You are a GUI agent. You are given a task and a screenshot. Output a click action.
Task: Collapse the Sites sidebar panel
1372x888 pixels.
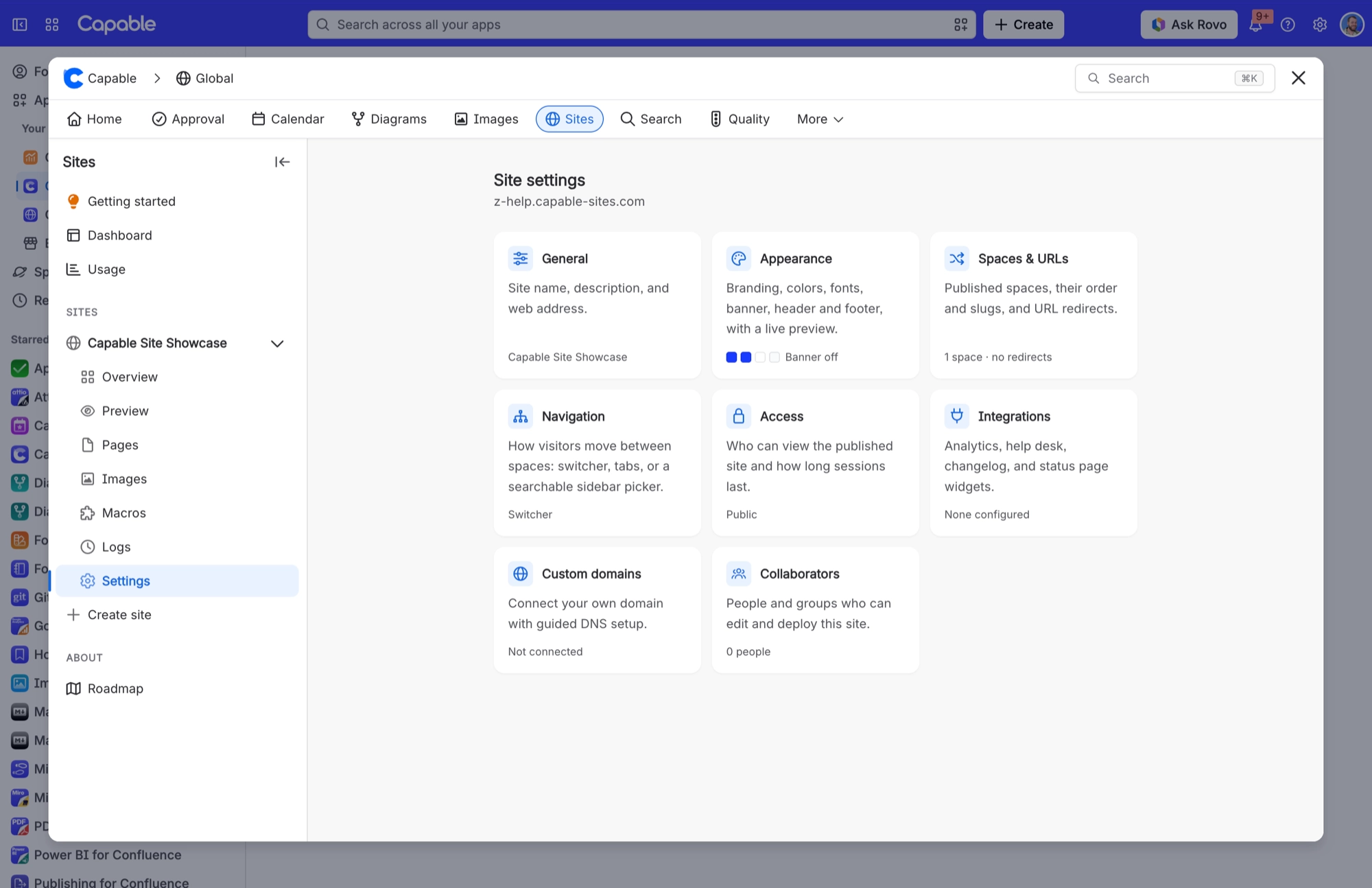pos(282,162)
